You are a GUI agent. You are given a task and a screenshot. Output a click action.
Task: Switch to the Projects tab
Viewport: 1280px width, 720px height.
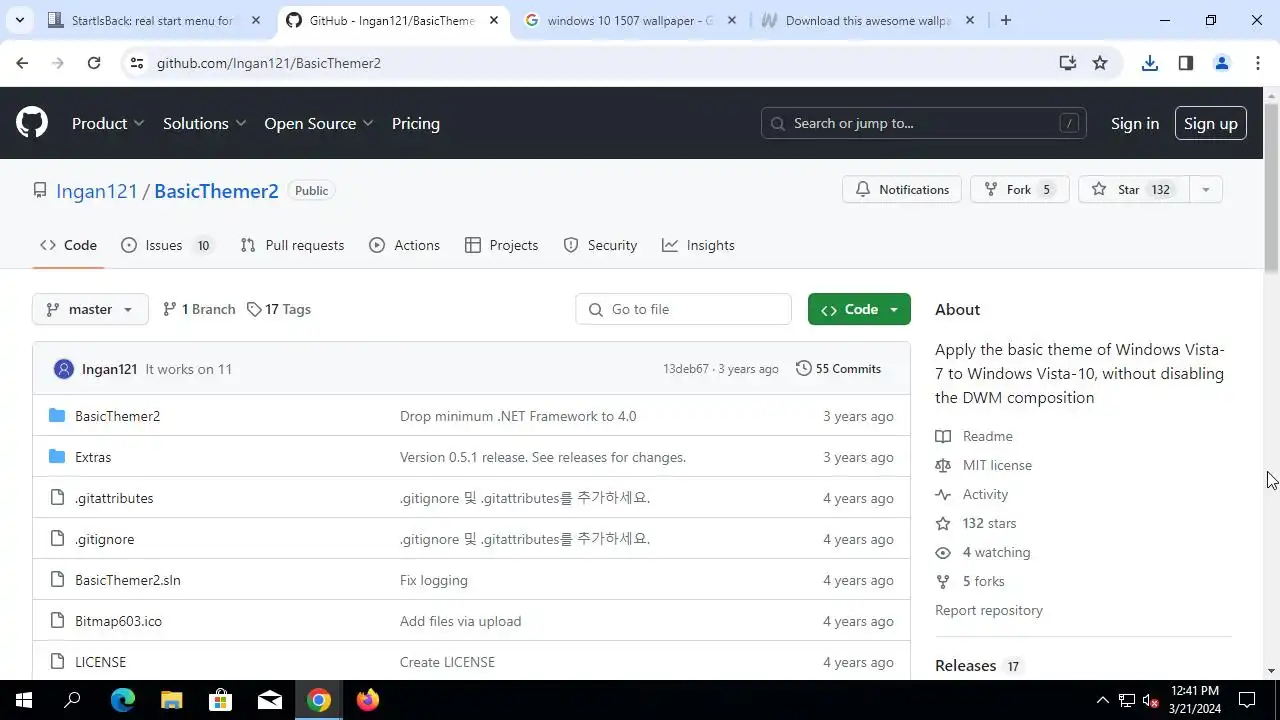501,245
